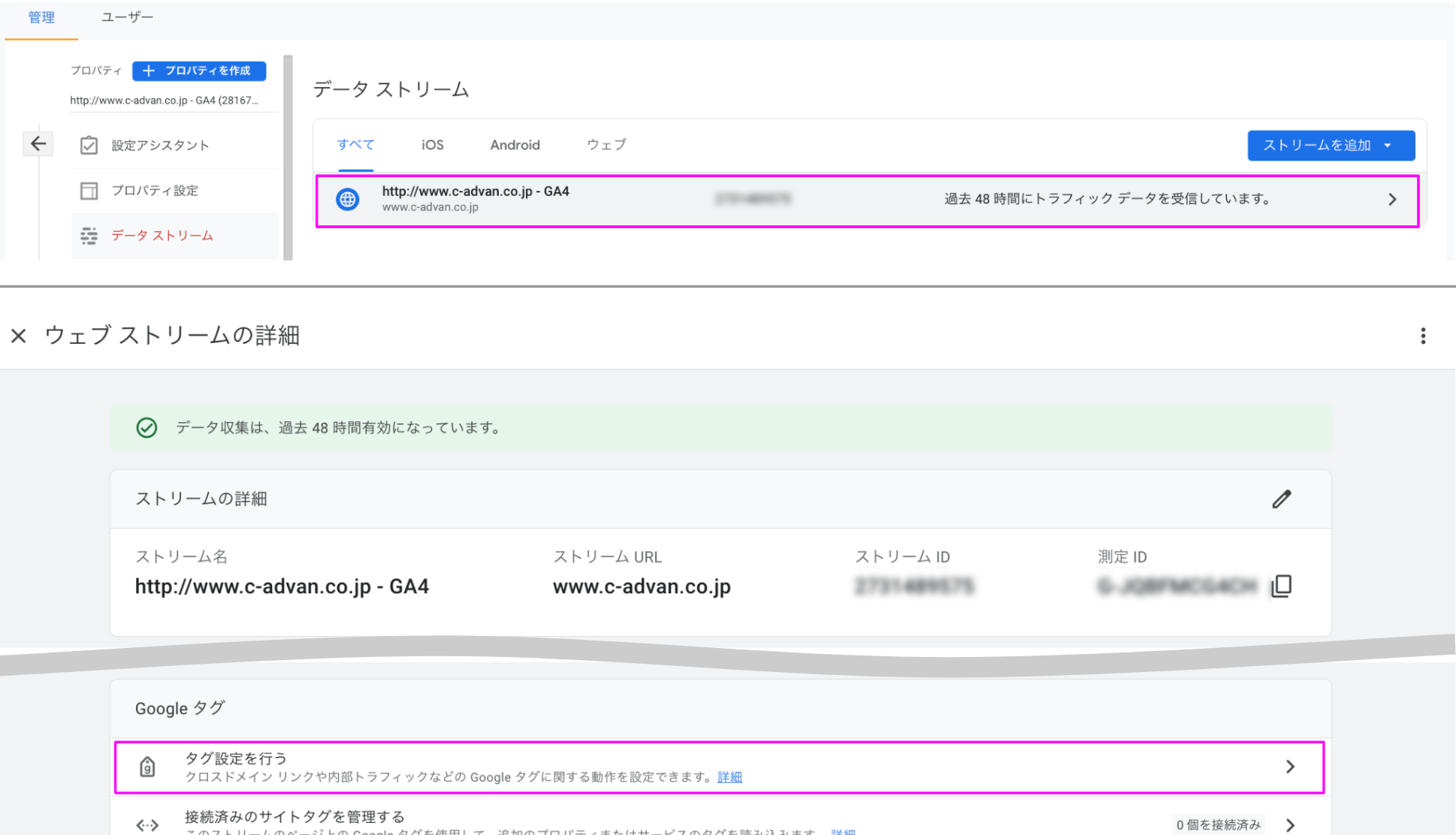
Task: Click the プロパティを作成 button
Action: click(199, 71)
